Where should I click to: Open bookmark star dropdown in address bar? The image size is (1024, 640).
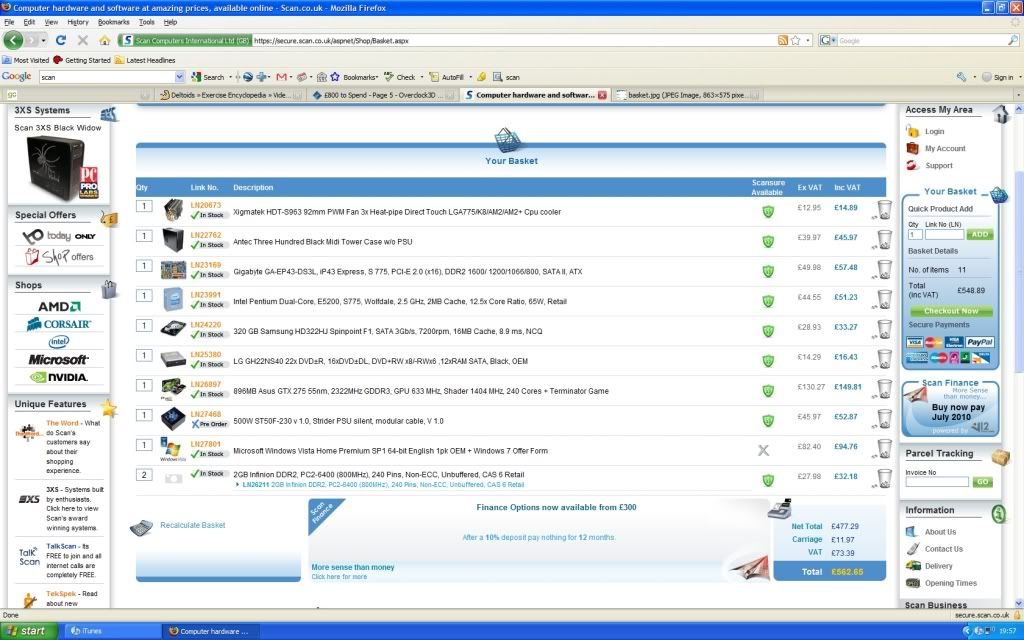[x=808, y=40]
